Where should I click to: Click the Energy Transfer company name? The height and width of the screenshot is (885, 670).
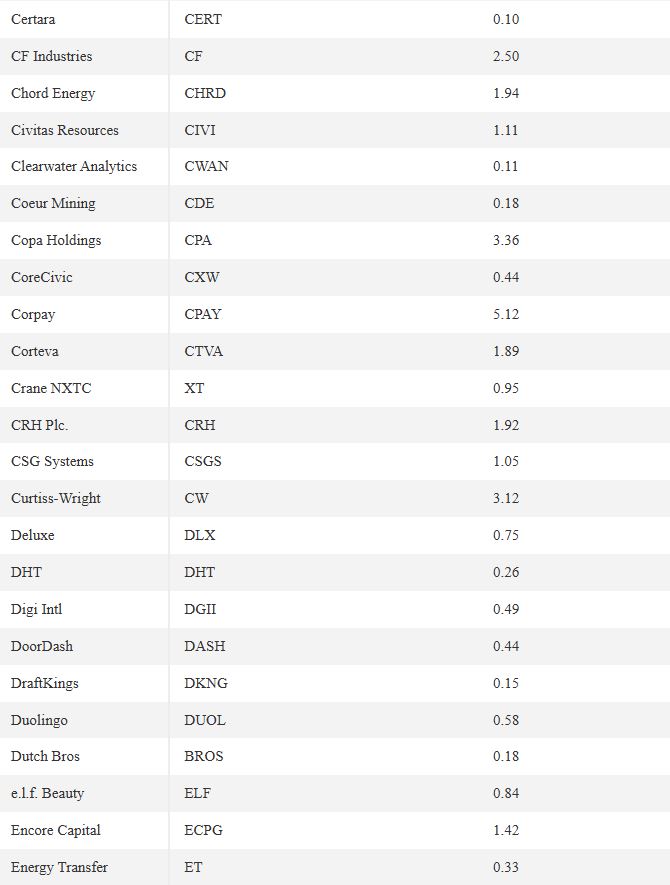tap(59, 868)
